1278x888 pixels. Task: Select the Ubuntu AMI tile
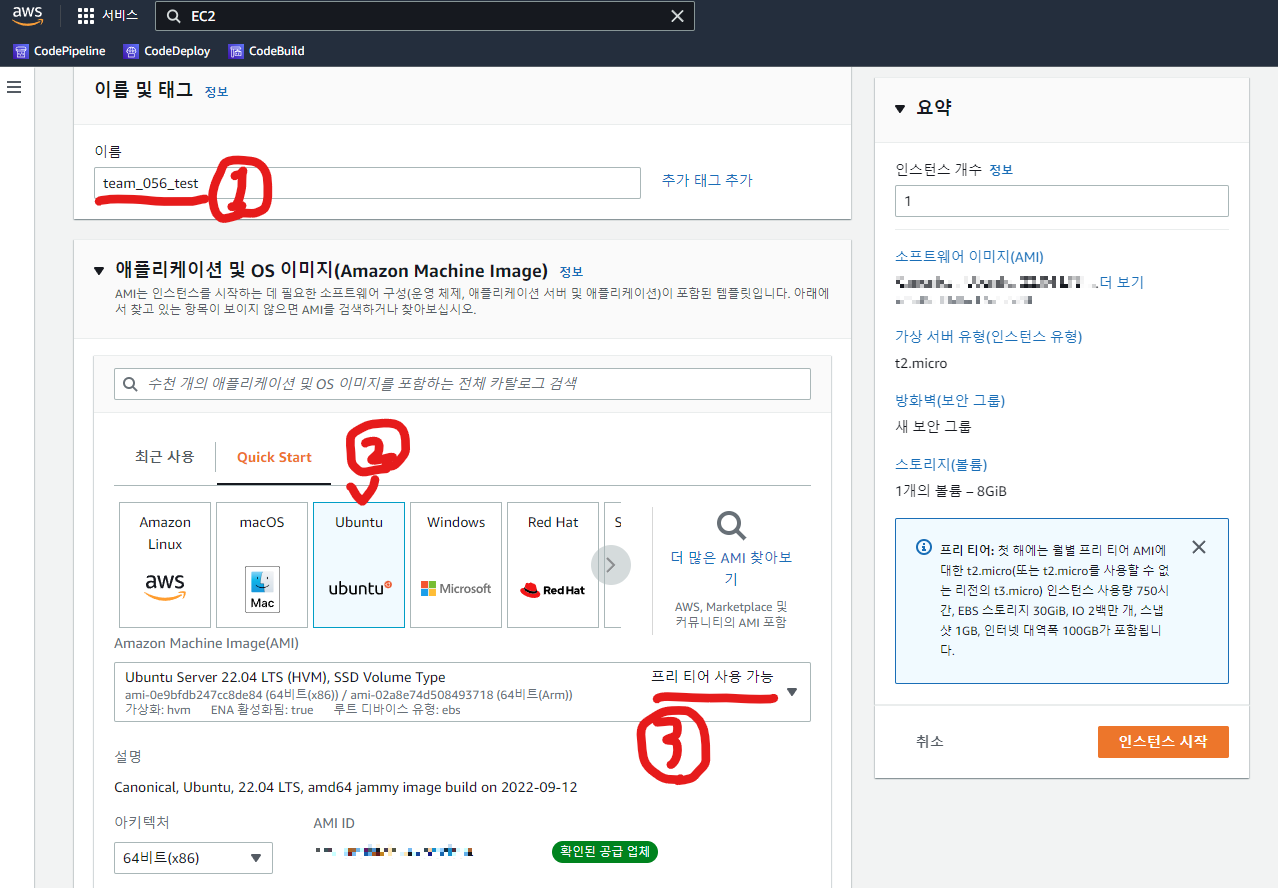359,564
